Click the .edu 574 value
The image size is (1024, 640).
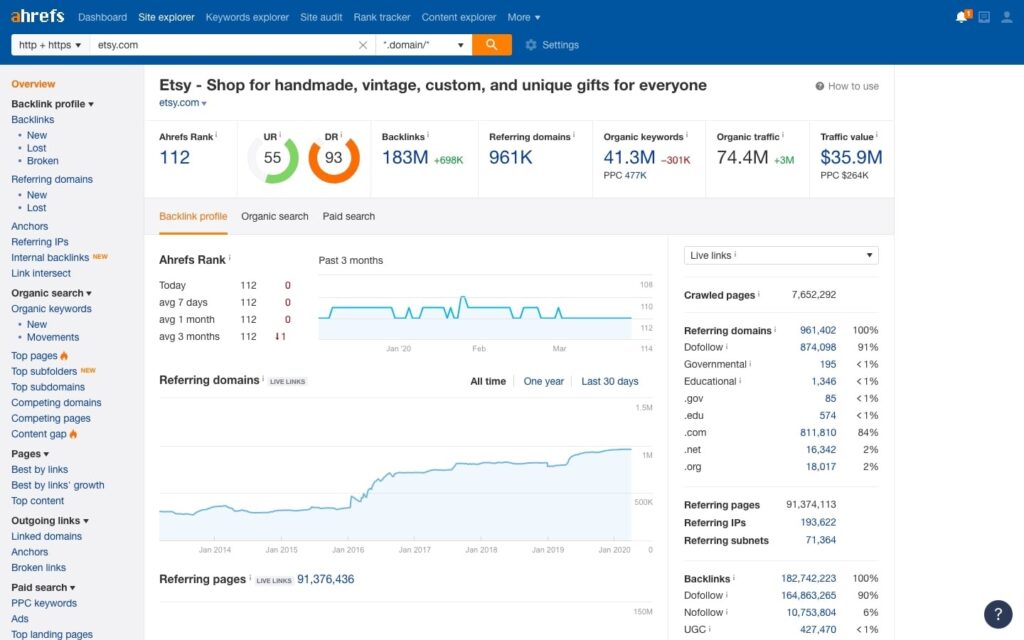click(827, 415)
